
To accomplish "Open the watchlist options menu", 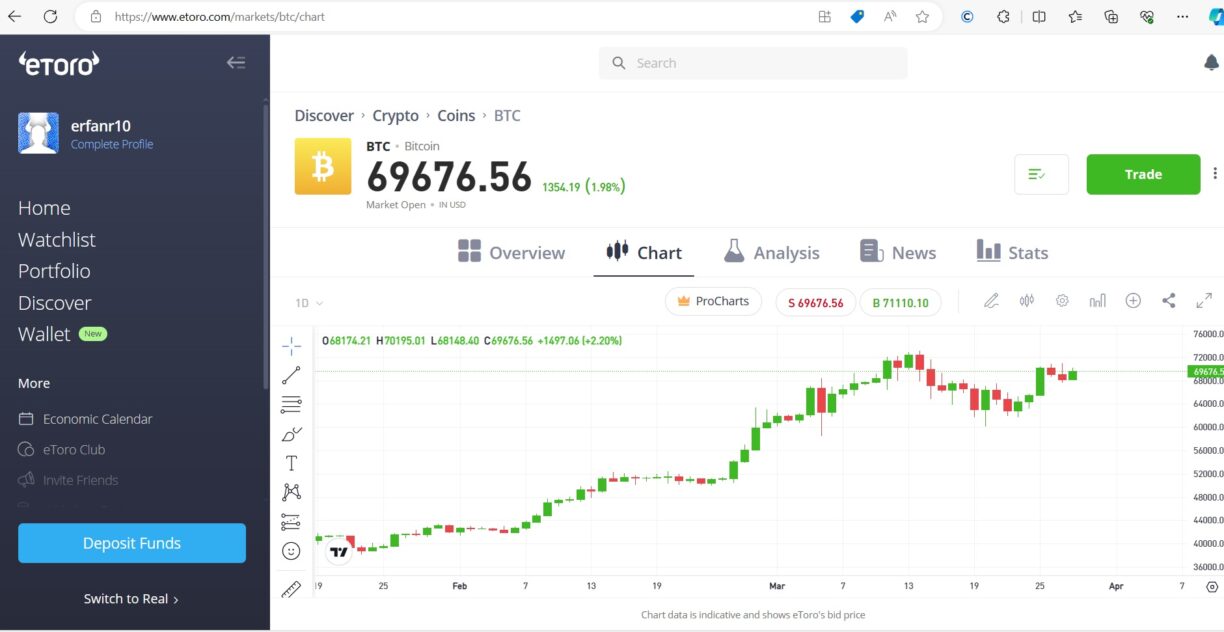I will point(1040,174).
